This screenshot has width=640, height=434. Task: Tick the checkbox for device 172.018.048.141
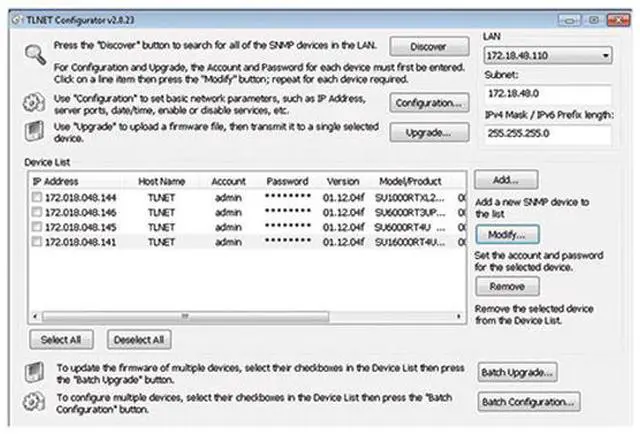tap(37, 241)
